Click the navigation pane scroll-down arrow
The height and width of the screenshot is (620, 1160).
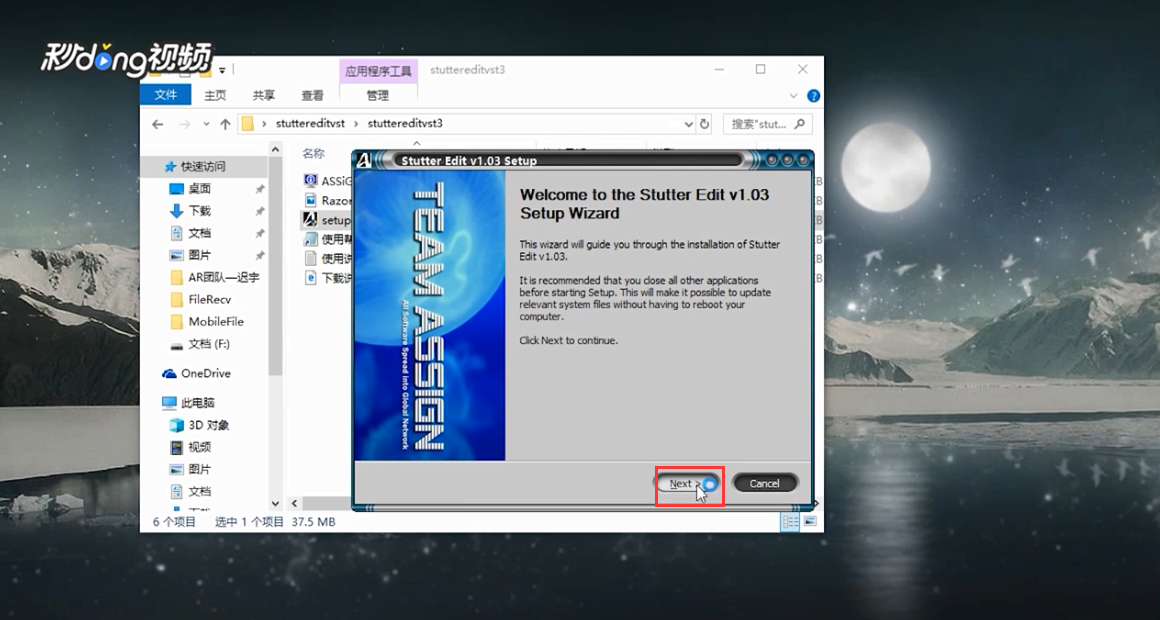pos(275,503)
